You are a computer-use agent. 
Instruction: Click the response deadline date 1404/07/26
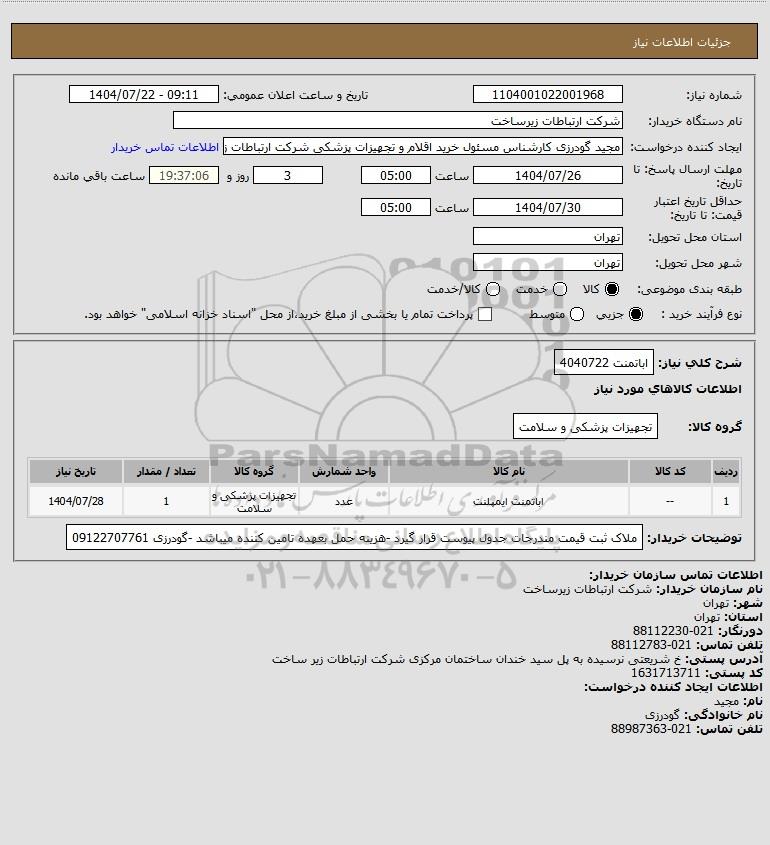547,175
